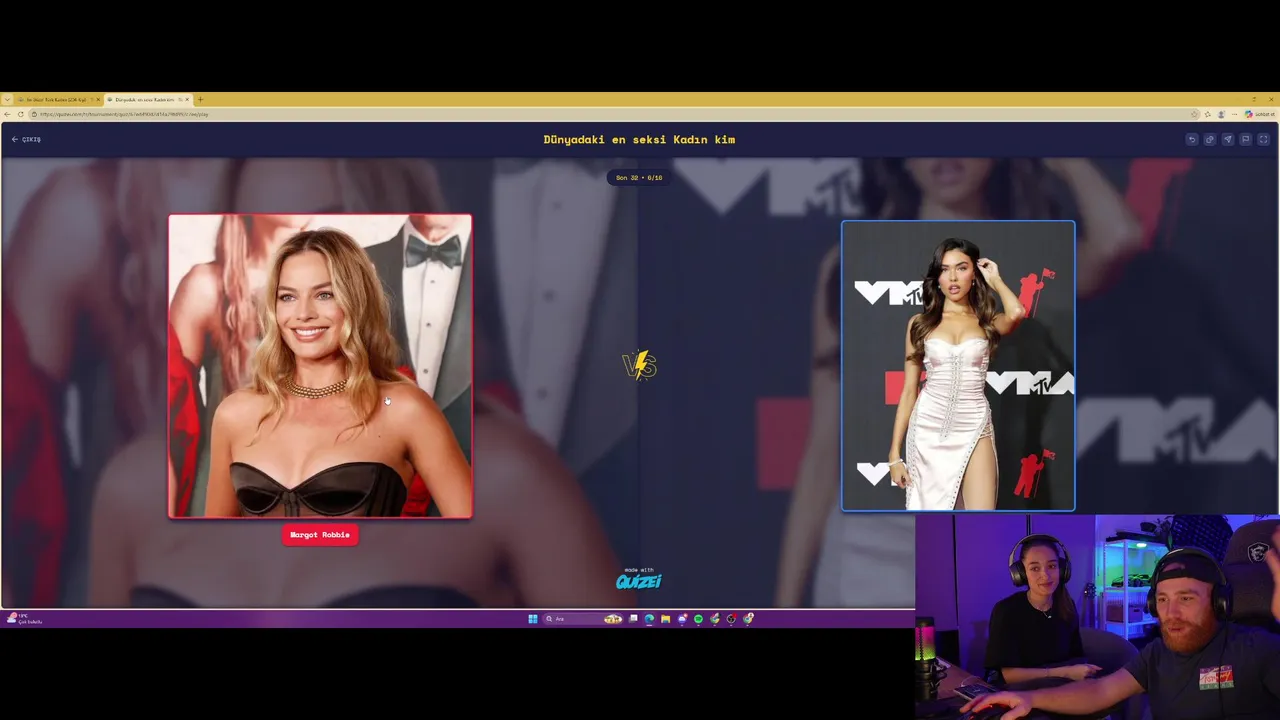Add this page to favorites star

pyautogui.click(x=1194, y=114)
